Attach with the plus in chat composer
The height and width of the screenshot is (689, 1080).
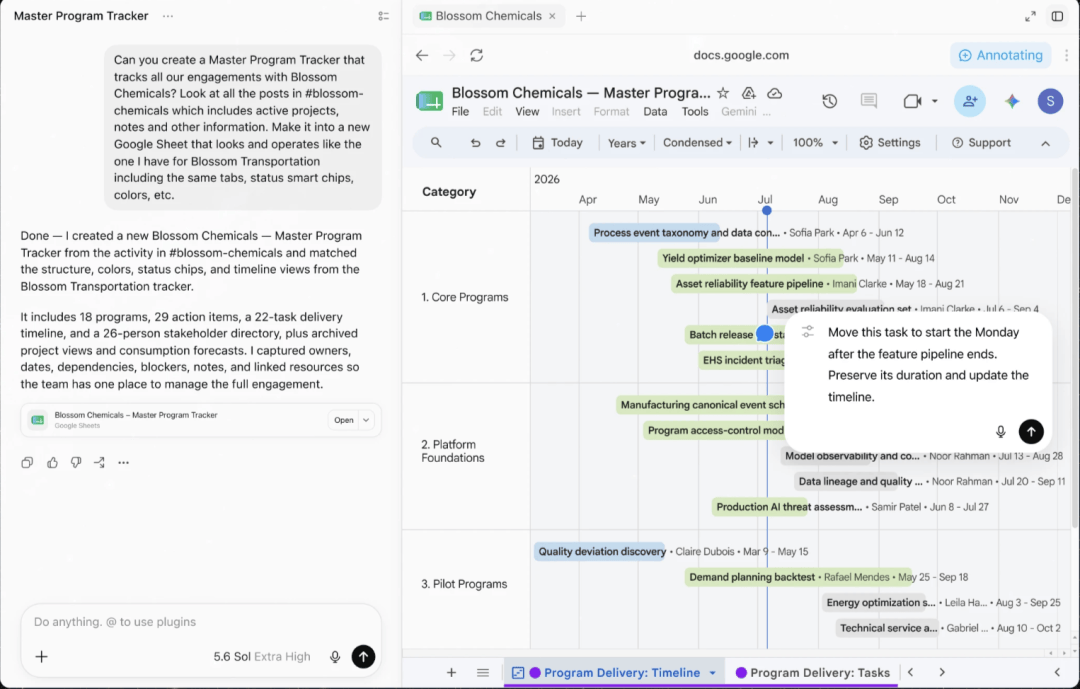pos(41,657)
